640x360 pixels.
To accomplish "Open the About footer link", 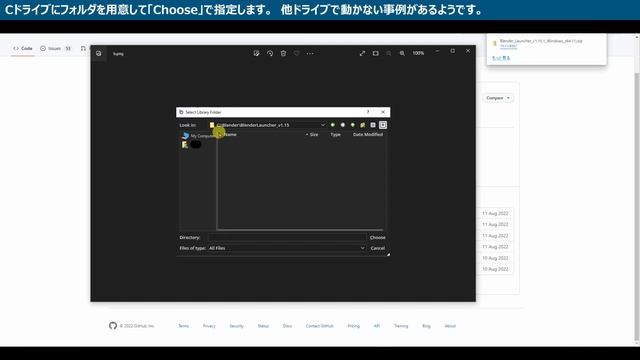I will [450, 326].
